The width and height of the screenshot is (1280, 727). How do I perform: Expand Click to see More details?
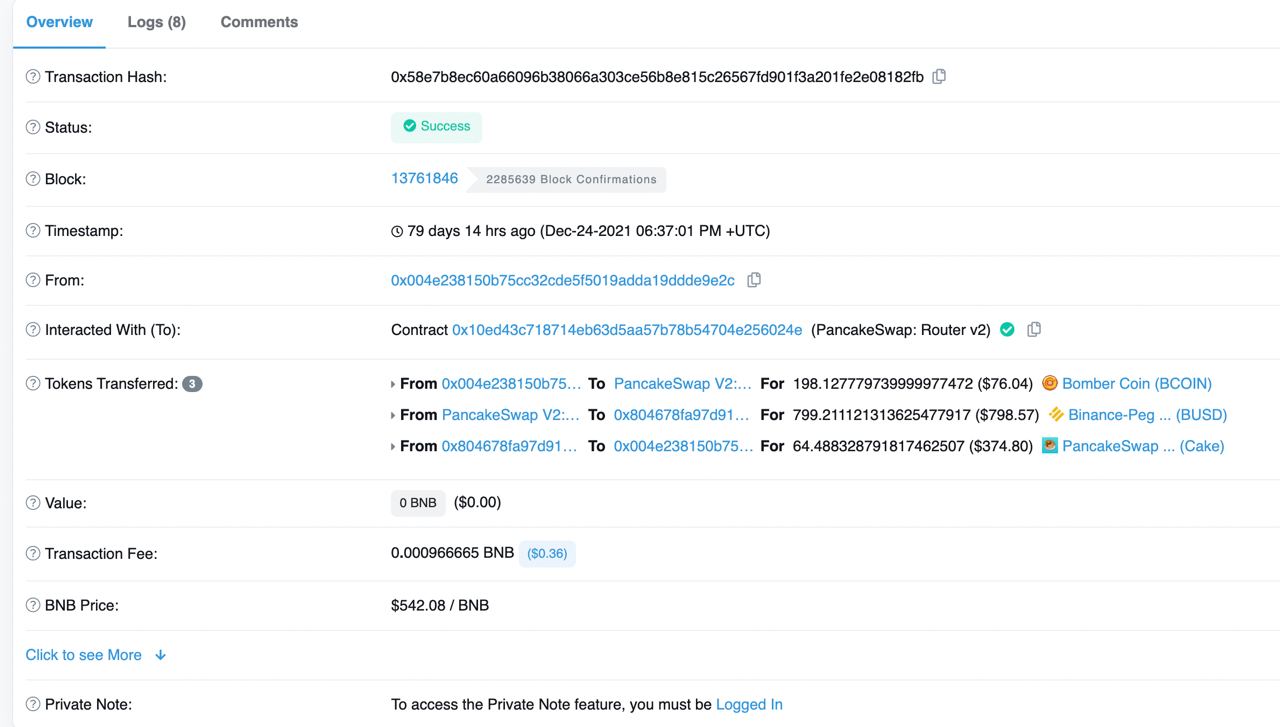[x=96, y=655]
